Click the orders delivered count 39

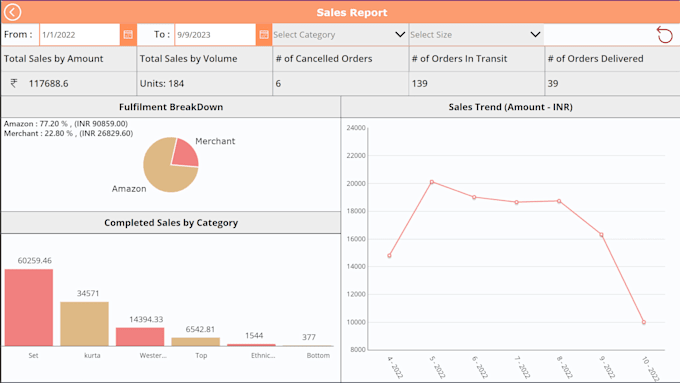click(552, 84)
